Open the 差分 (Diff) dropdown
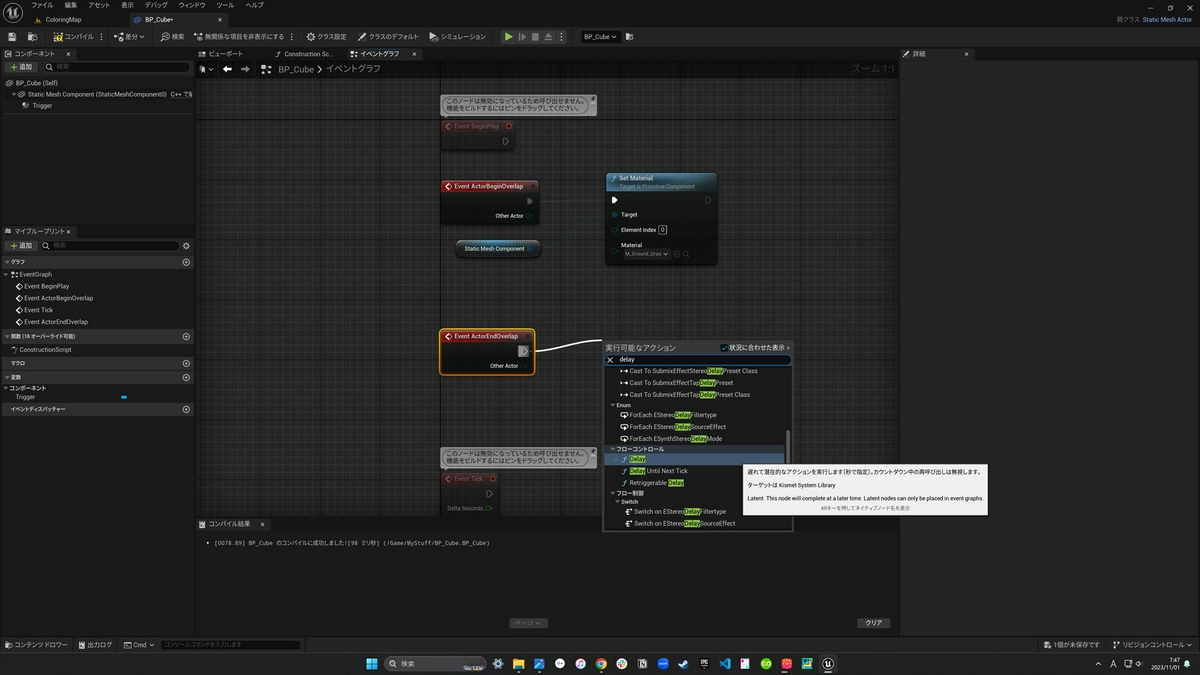Image resolution: width=1200 pixels, height=675 pixels. click(x=129, y=37)
